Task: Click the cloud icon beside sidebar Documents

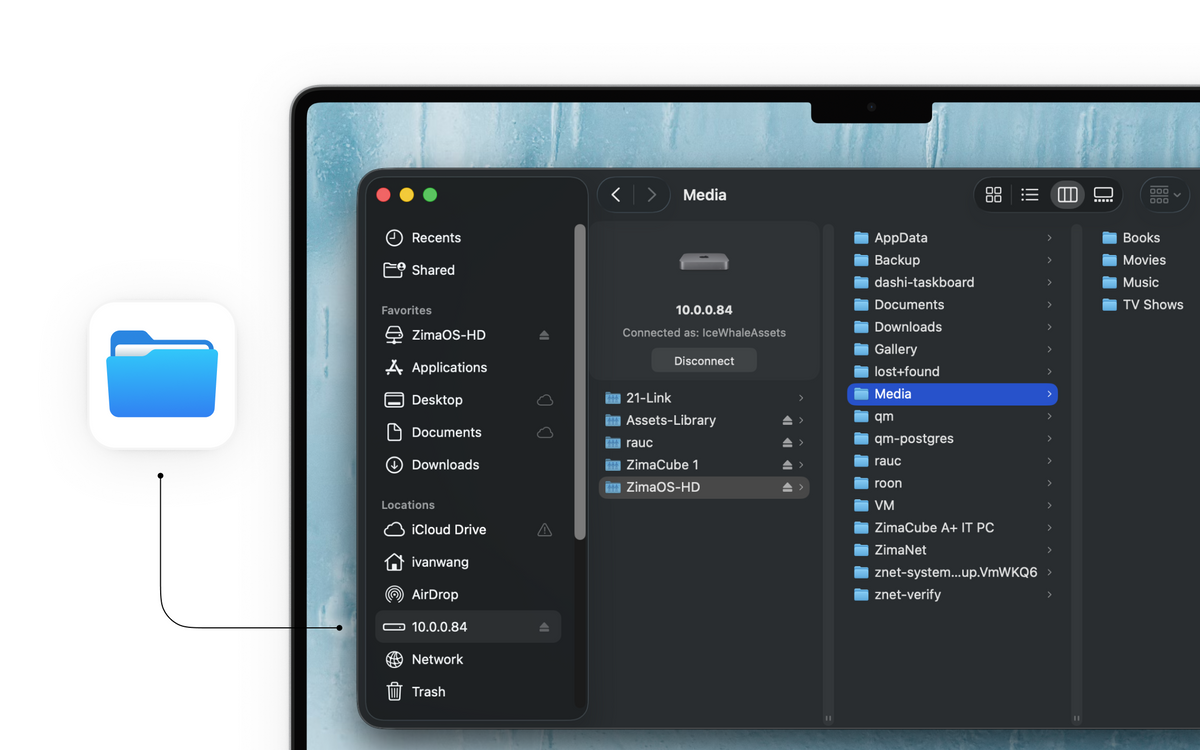Action: tap(545, 432)
